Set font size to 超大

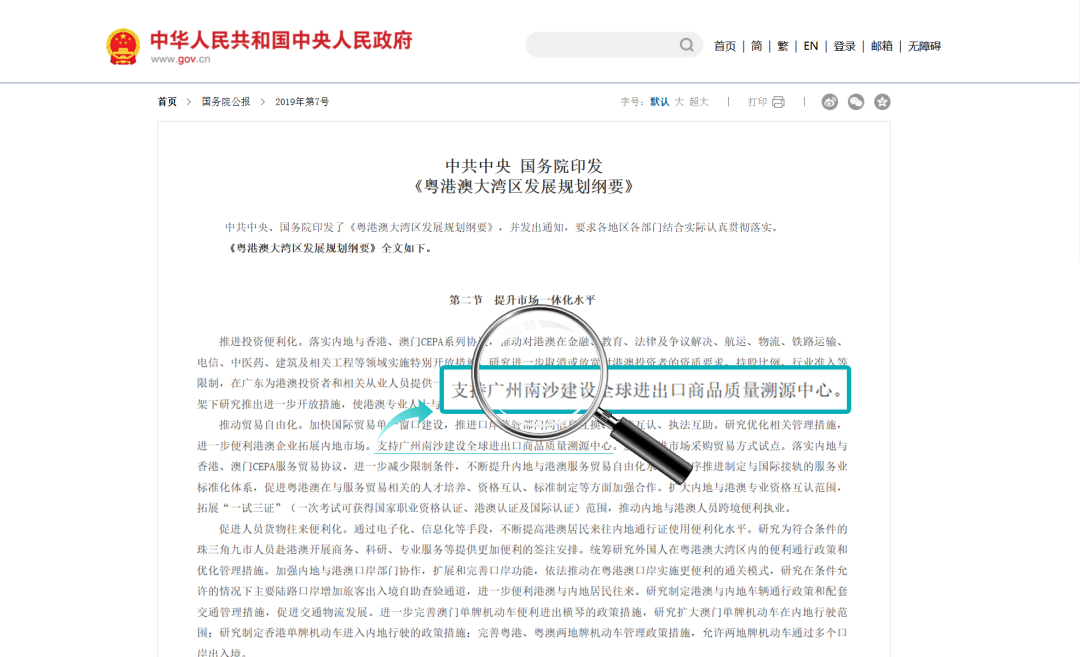(x=698, y=102)
